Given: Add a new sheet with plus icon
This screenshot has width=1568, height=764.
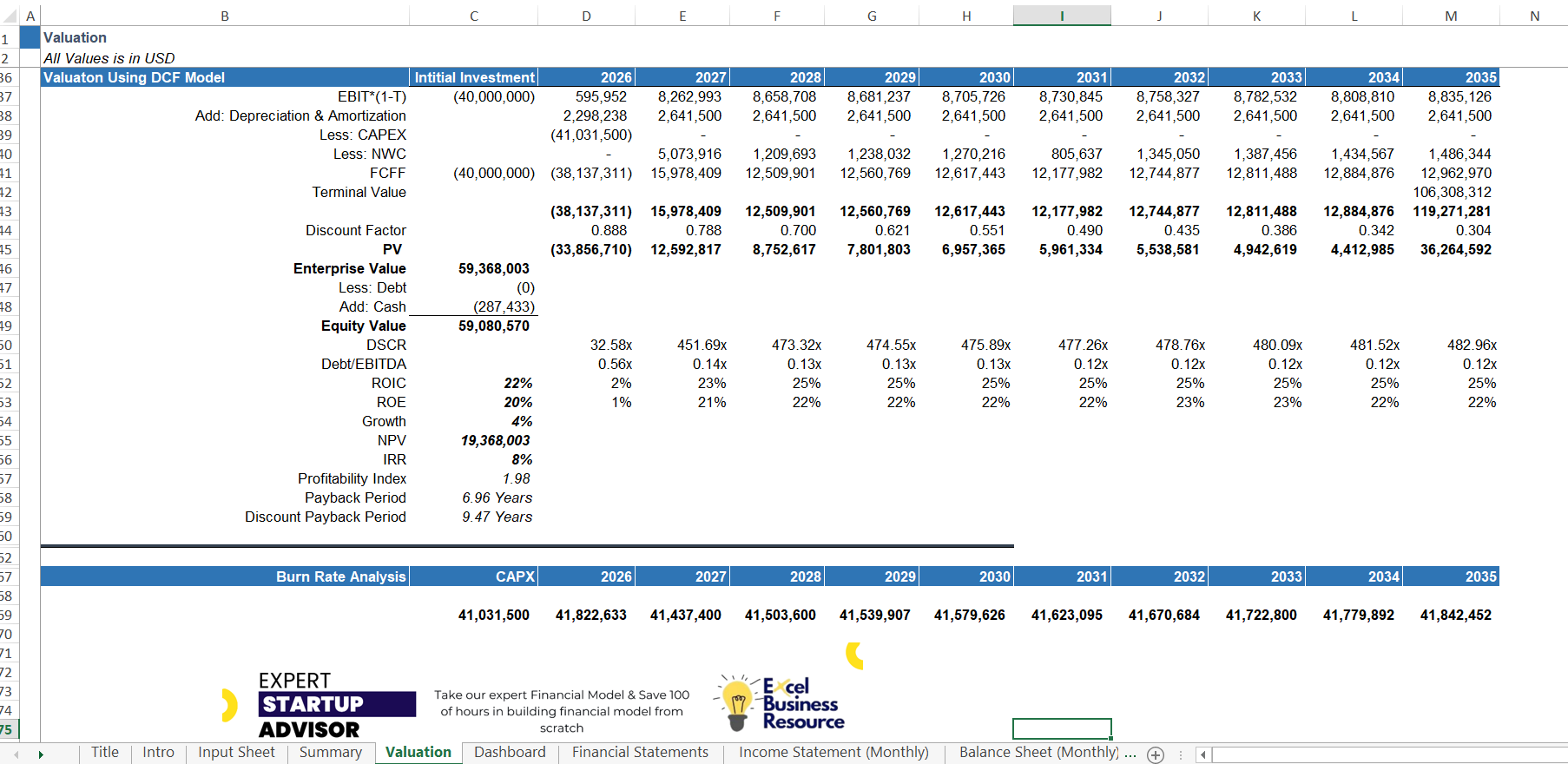Looking at the screenshot, I should [x=1155, y=754].
